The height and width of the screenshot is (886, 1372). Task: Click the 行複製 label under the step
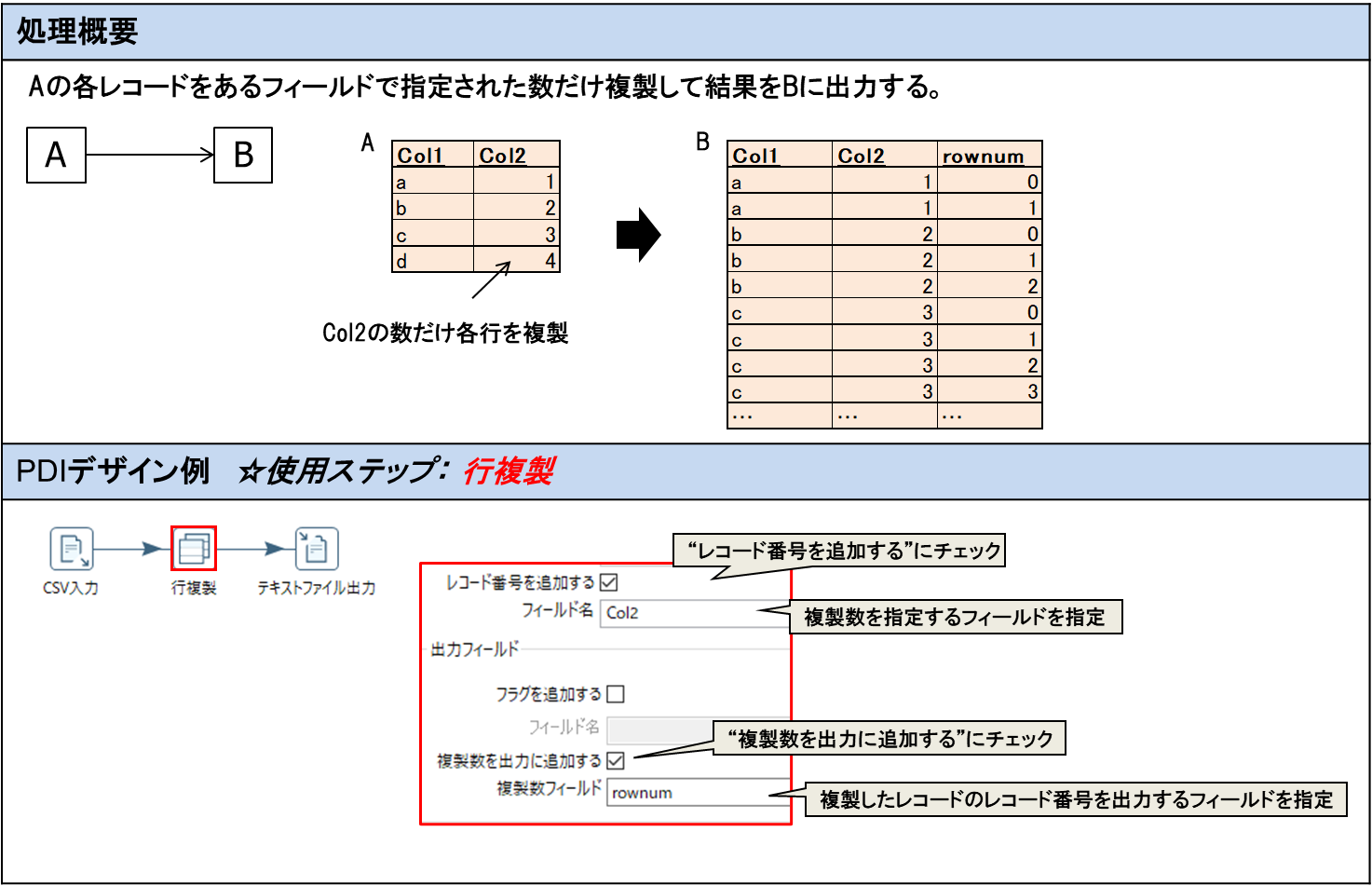[x=194, y=588]
